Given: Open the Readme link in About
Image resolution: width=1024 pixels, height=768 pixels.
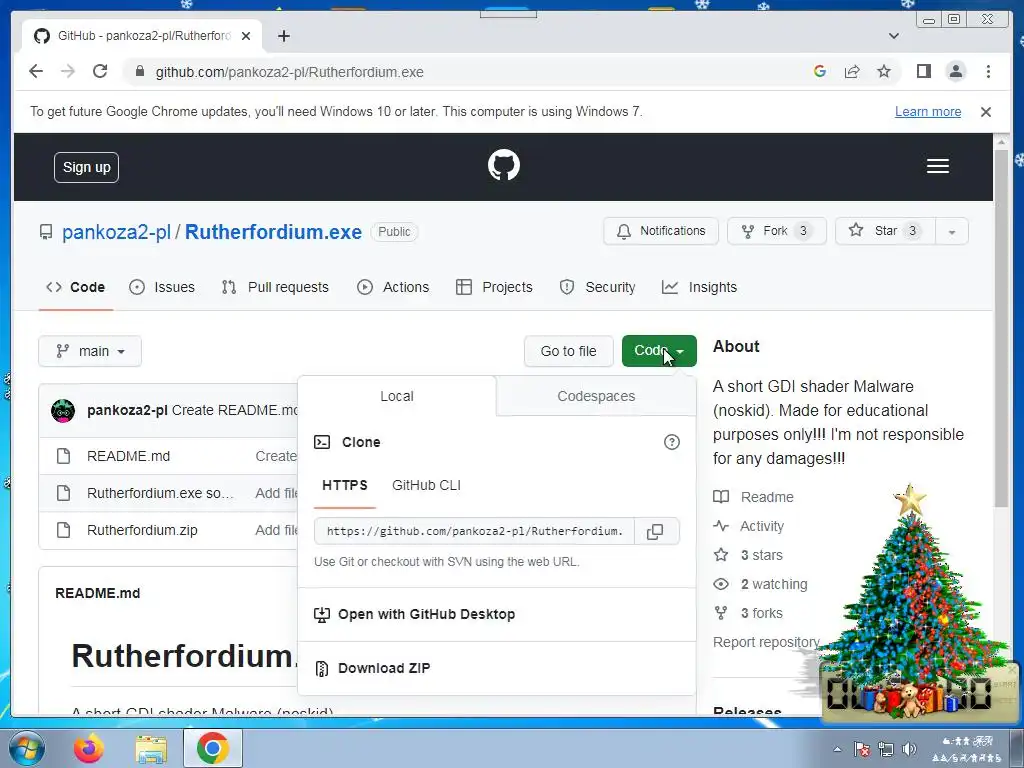Looking at the screenshot, I should click(x=767, y=497).
